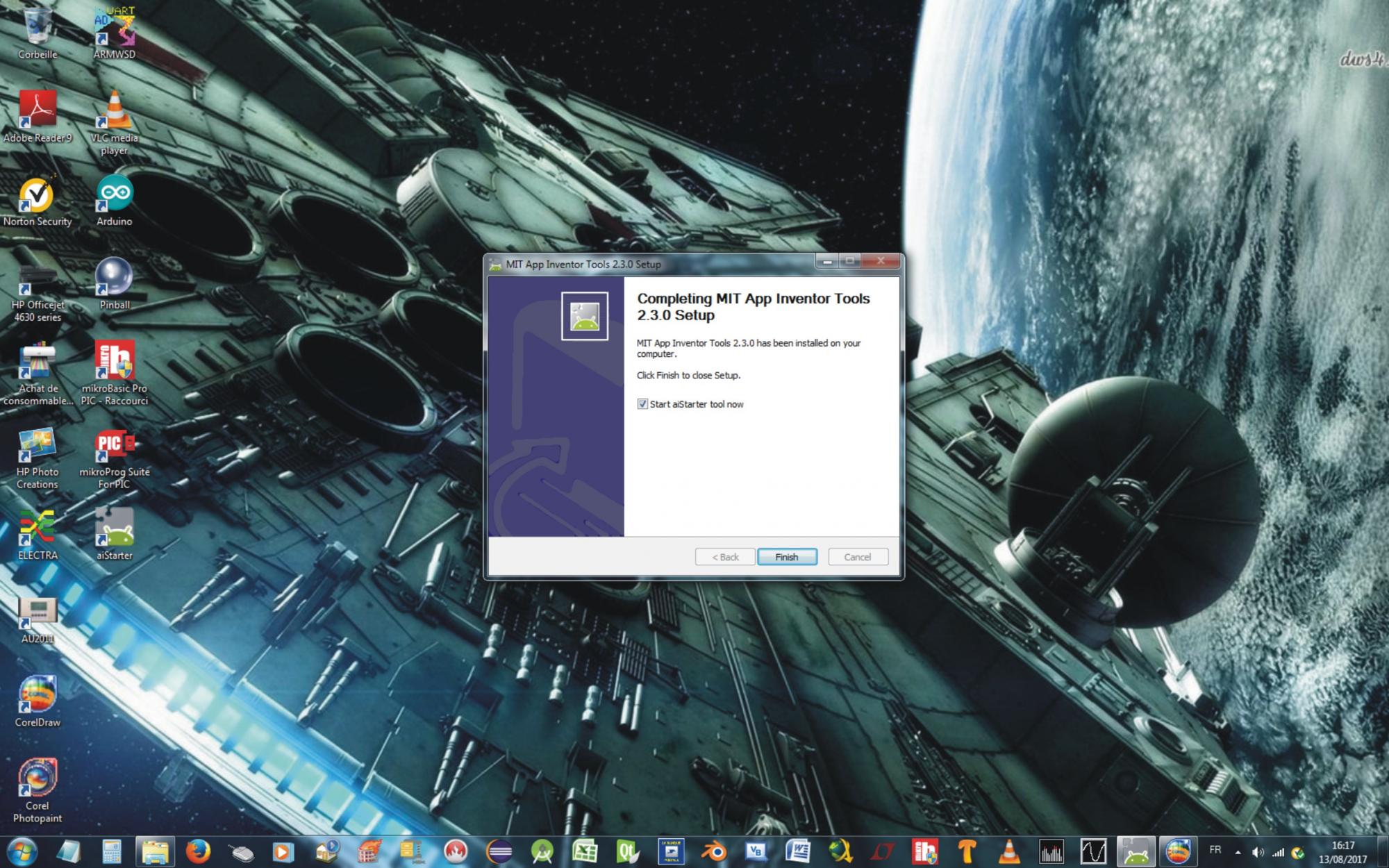Click the Finish button
Screen dimensions: 1389x868
[x=786, y=557]
